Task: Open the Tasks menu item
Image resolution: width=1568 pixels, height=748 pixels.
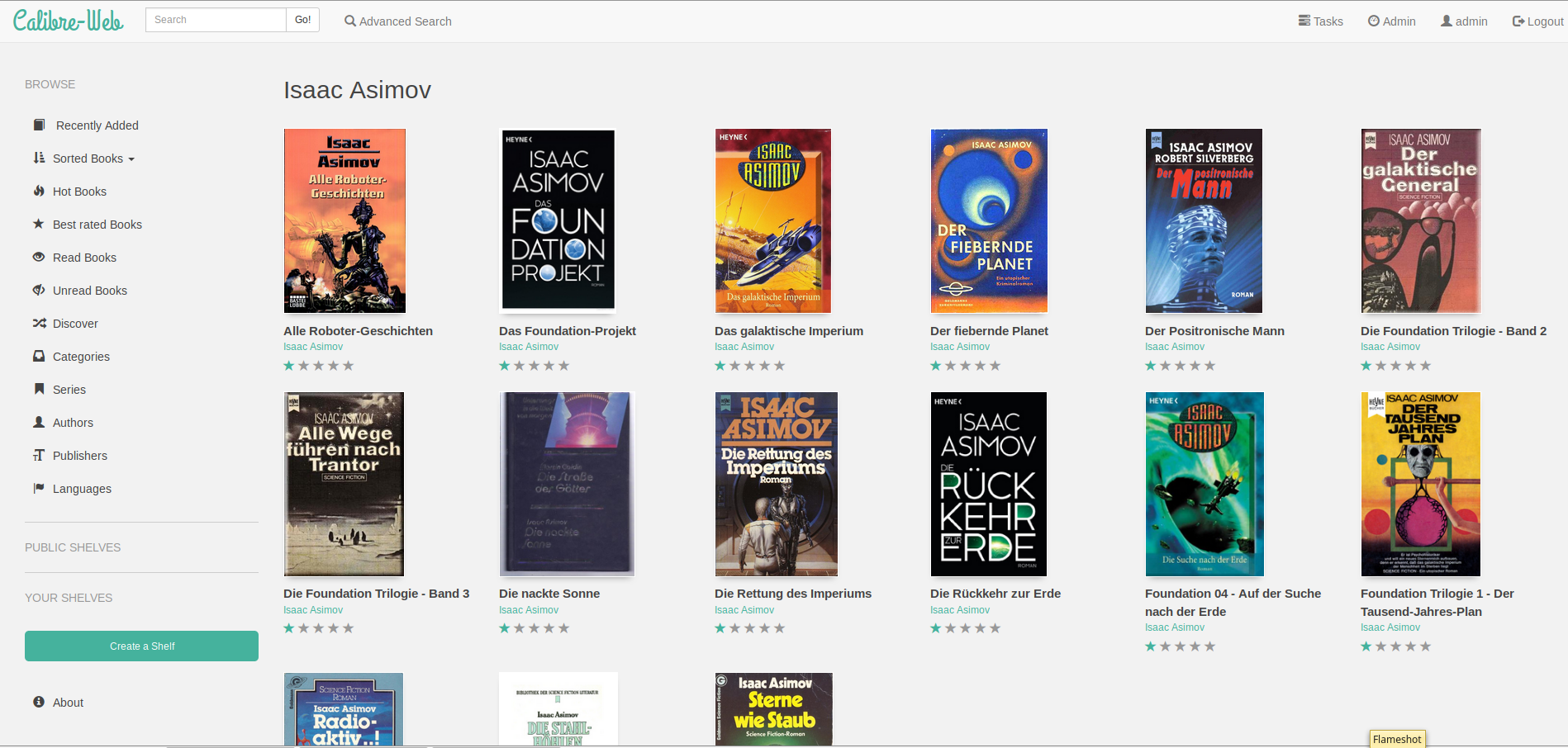Action: pos(1320,21)
